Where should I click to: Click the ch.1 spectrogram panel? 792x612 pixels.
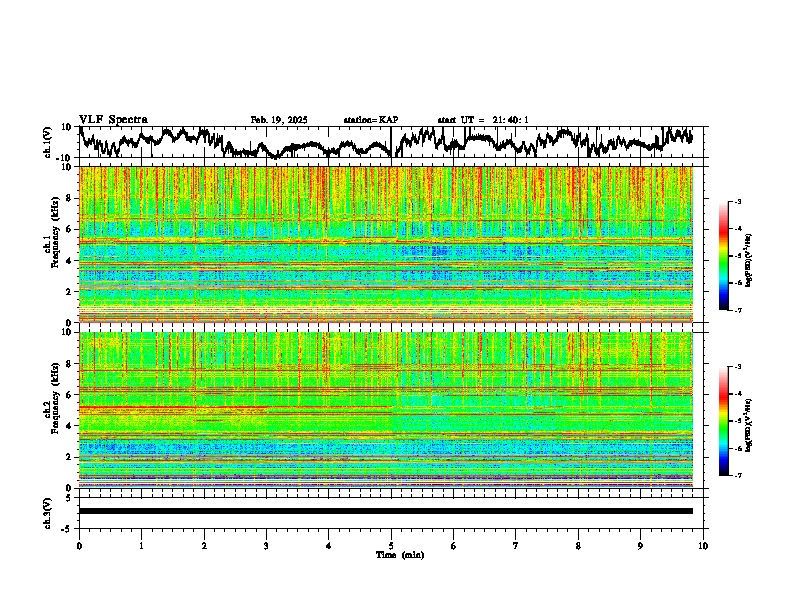pyautogui.click(x=386, y=244)
